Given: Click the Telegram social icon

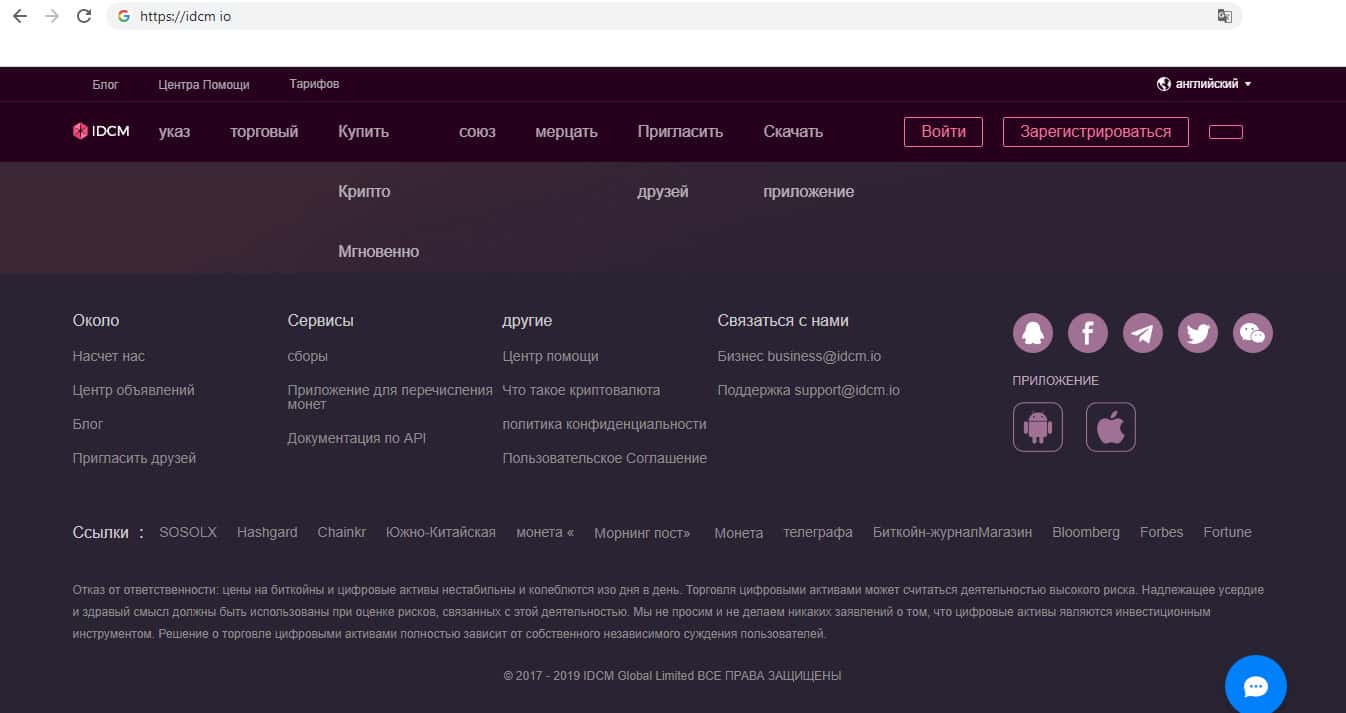Looking at the screenshot, I should (1143, 333).
